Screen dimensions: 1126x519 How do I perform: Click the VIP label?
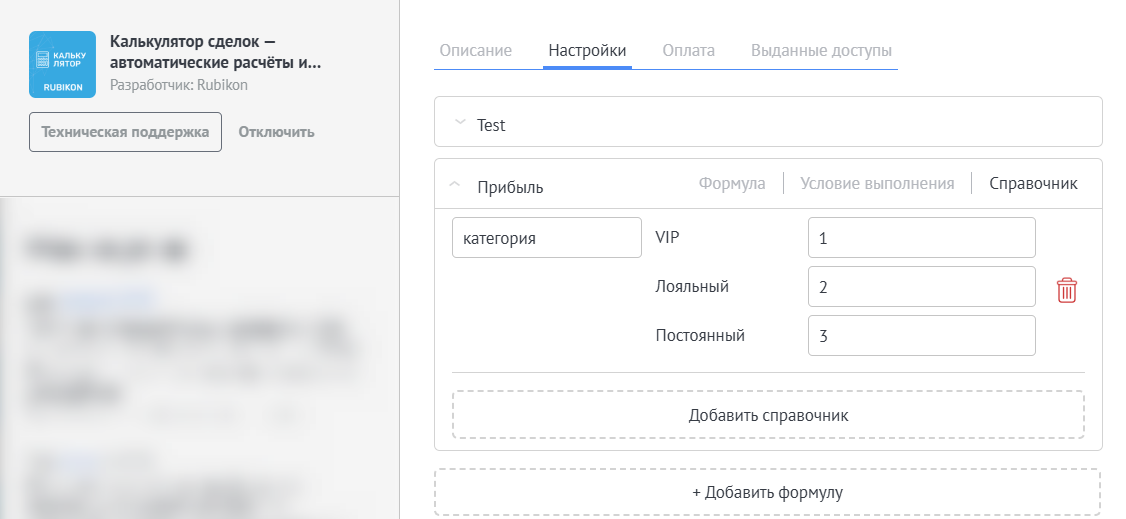pos(667,237)
